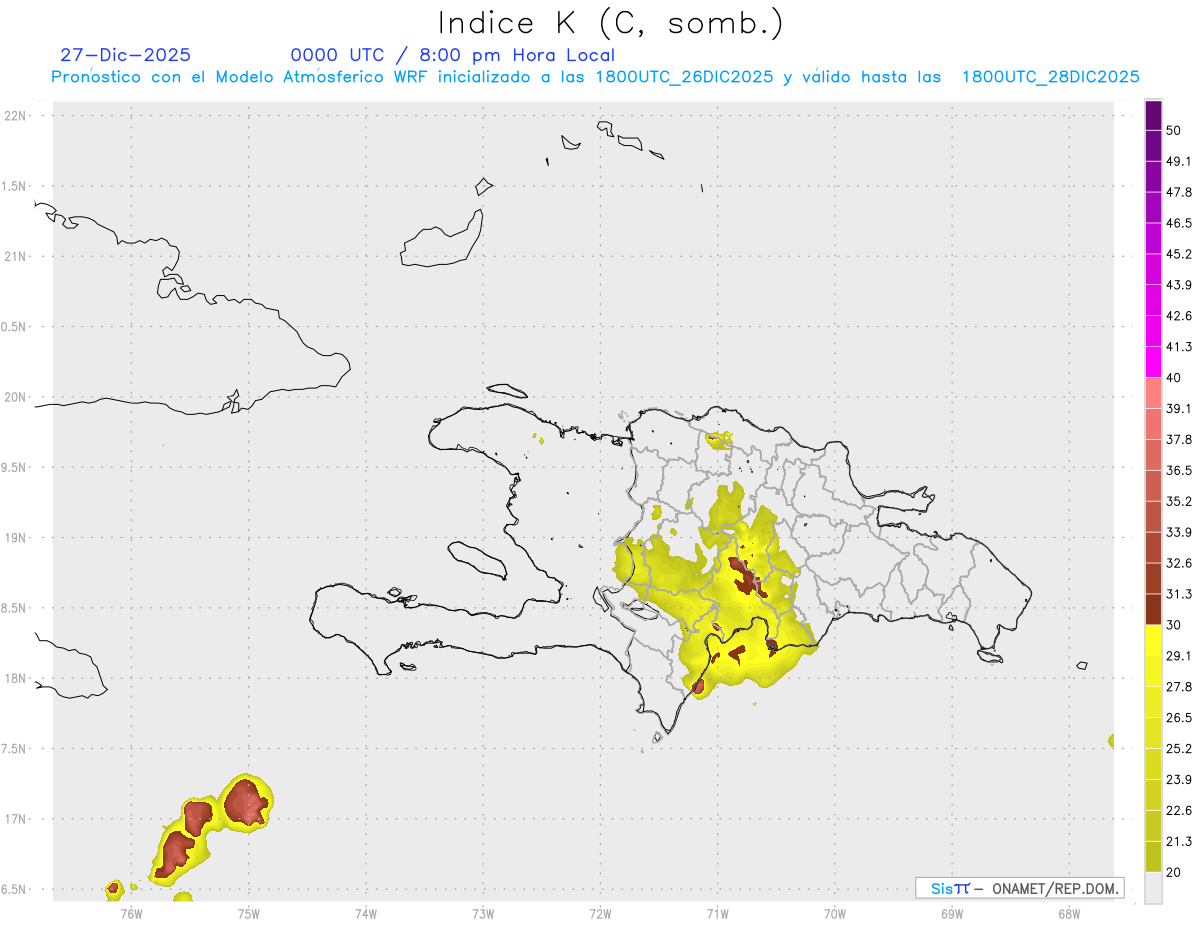Click the 'SisTT – ONAMET/REP.DOM.' credit box

click(1020, 888)
